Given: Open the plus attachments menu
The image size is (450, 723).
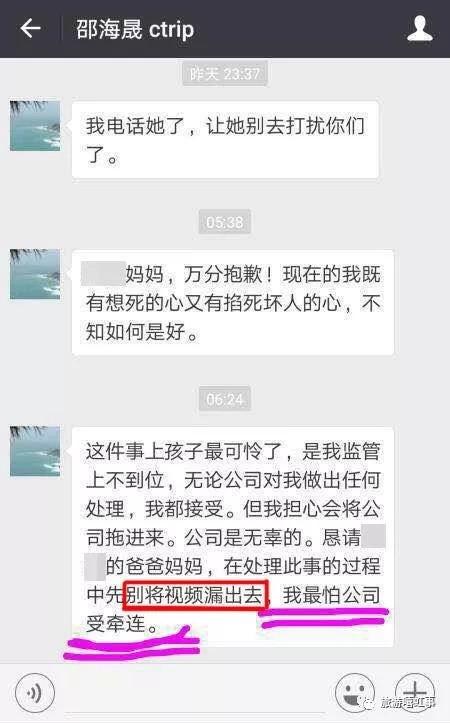Looking at the screenshot, I should click(x=415, y=692).
